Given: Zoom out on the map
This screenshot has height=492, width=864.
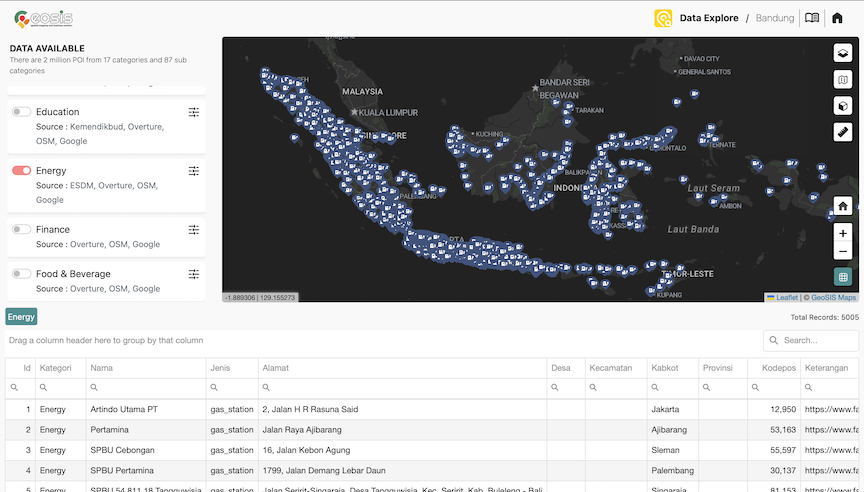Looking at the screenshot, I should click(x=843, y=252).
